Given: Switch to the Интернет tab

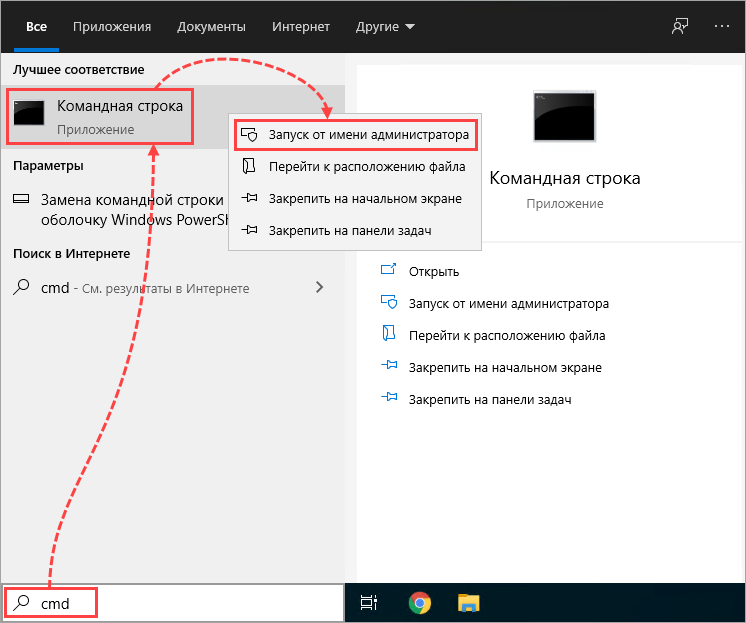Looking at the screenshot, I should (x=299, y=27).
